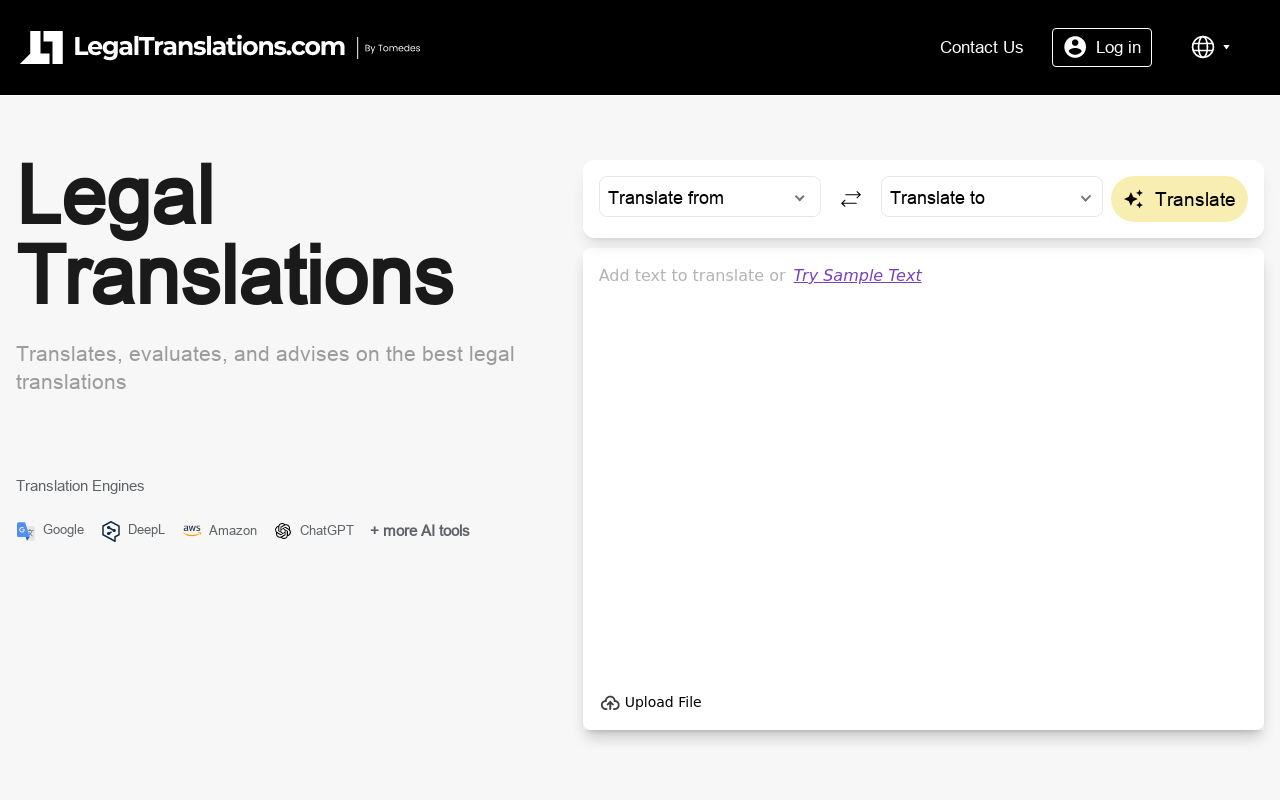Open the Contact Us page
1280x800 pixels.
pos(981,47)
